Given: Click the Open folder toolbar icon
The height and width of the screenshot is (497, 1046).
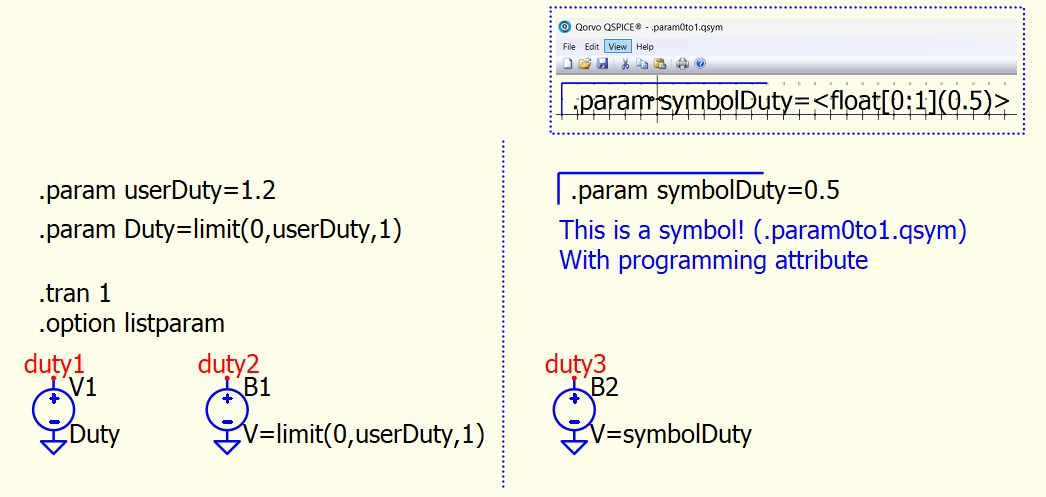Looking at the screenshot, I should pyautogui.click(x=585, y=64).
